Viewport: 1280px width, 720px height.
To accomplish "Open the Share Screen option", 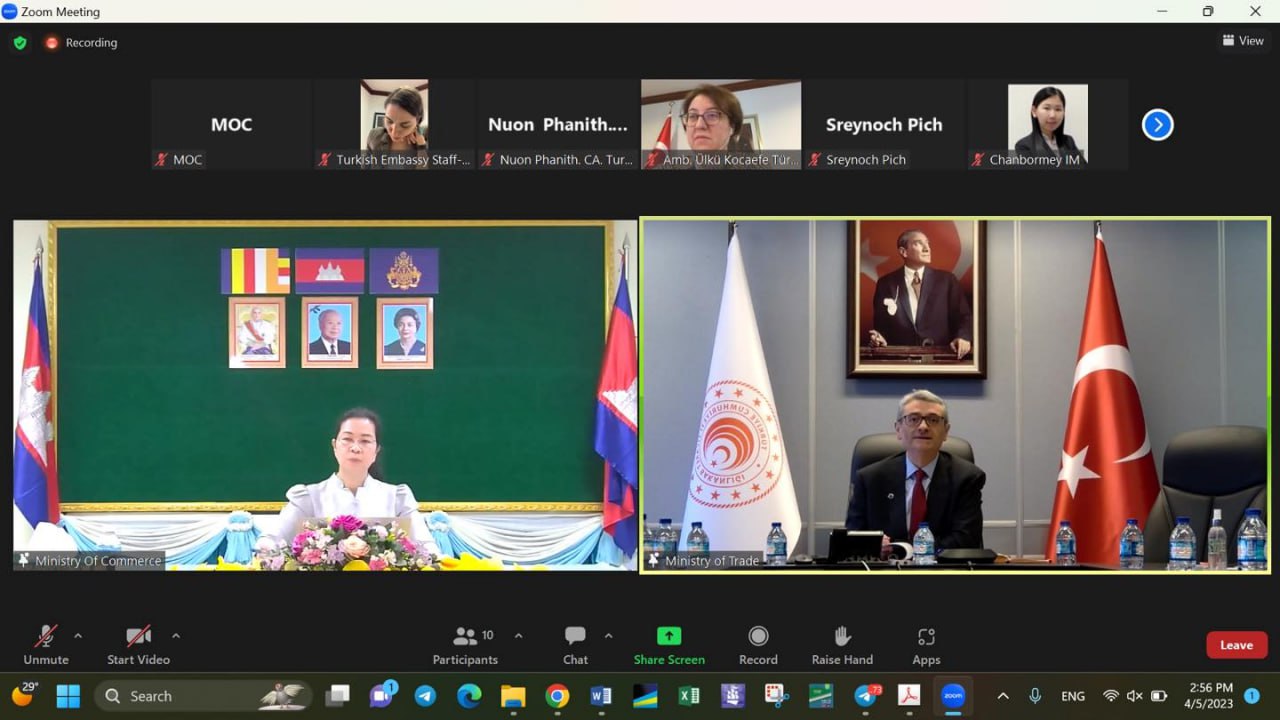I will (x=668, y=645).
